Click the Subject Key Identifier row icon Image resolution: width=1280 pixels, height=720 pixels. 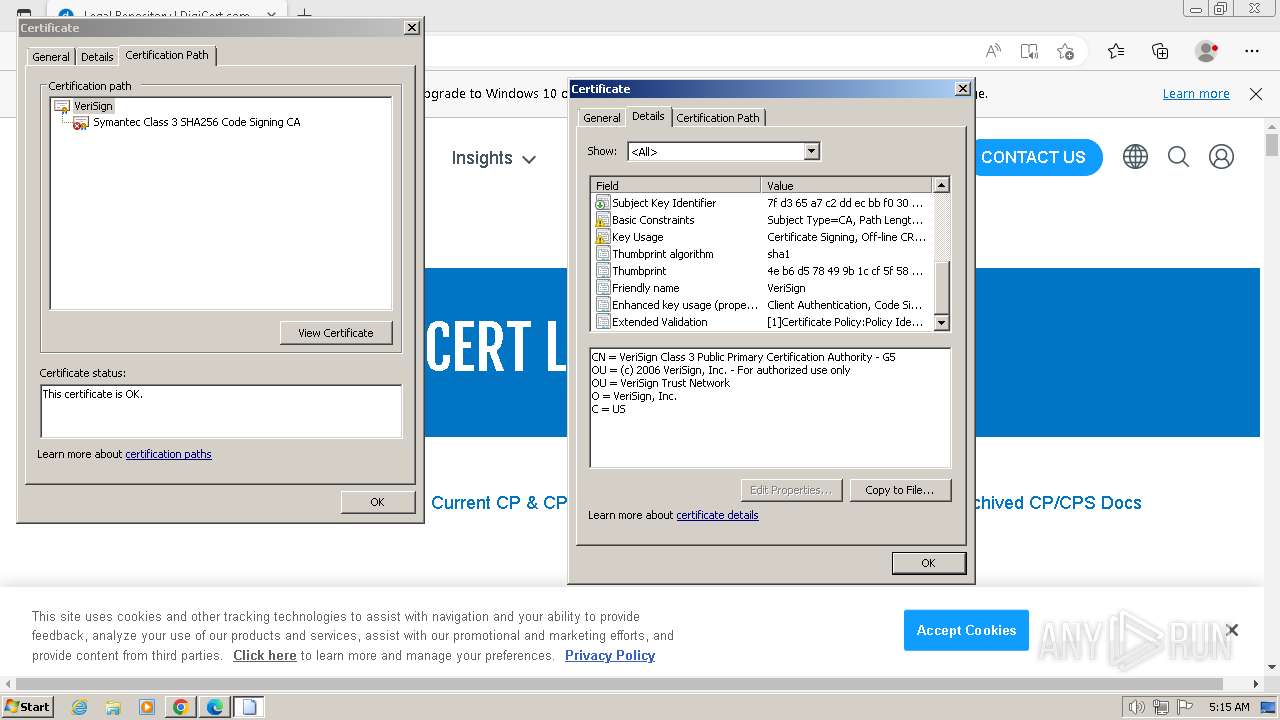click(x=602, y=203)
